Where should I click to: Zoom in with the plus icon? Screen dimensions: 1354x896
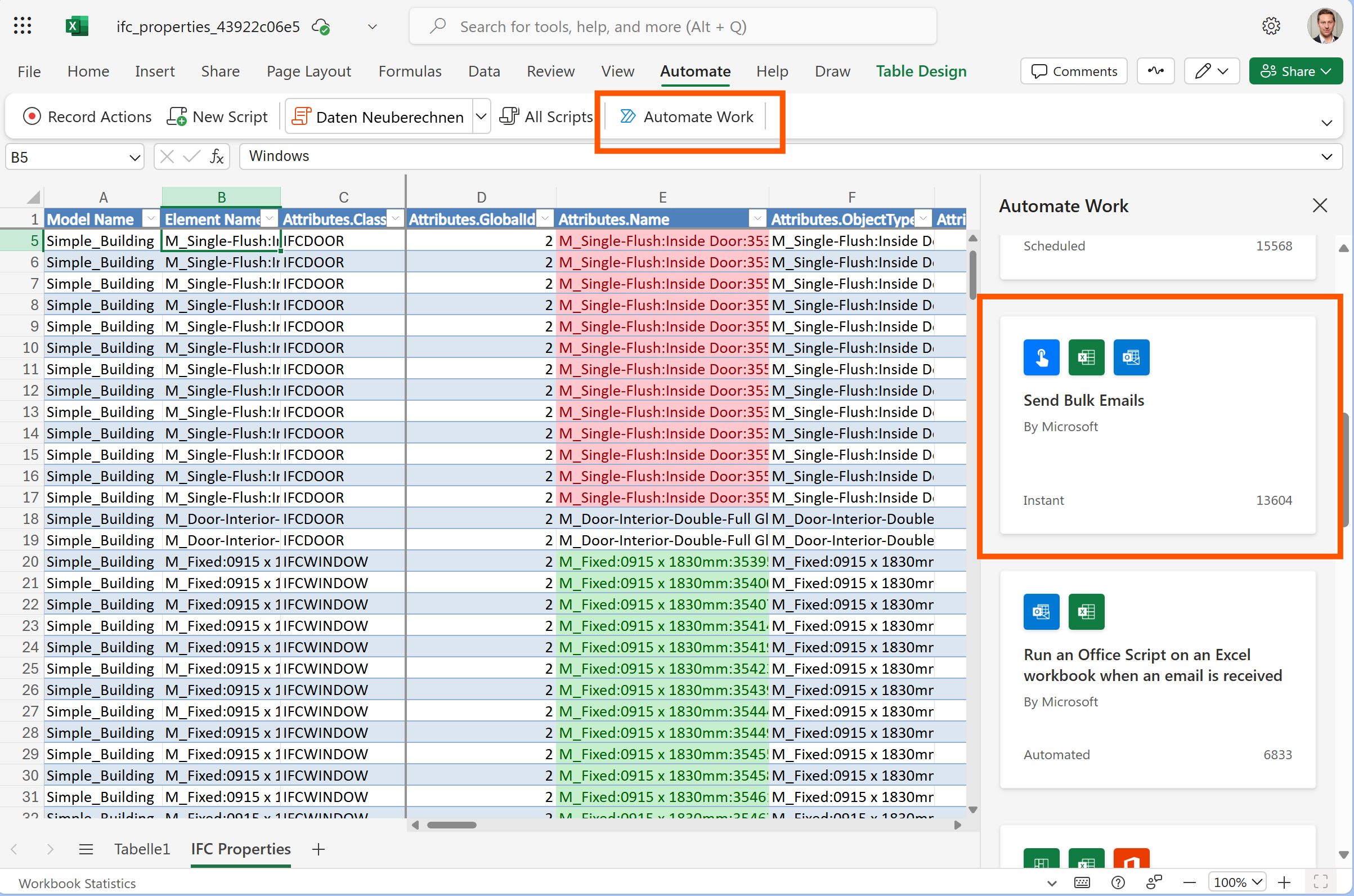(x=1284, y=882)
